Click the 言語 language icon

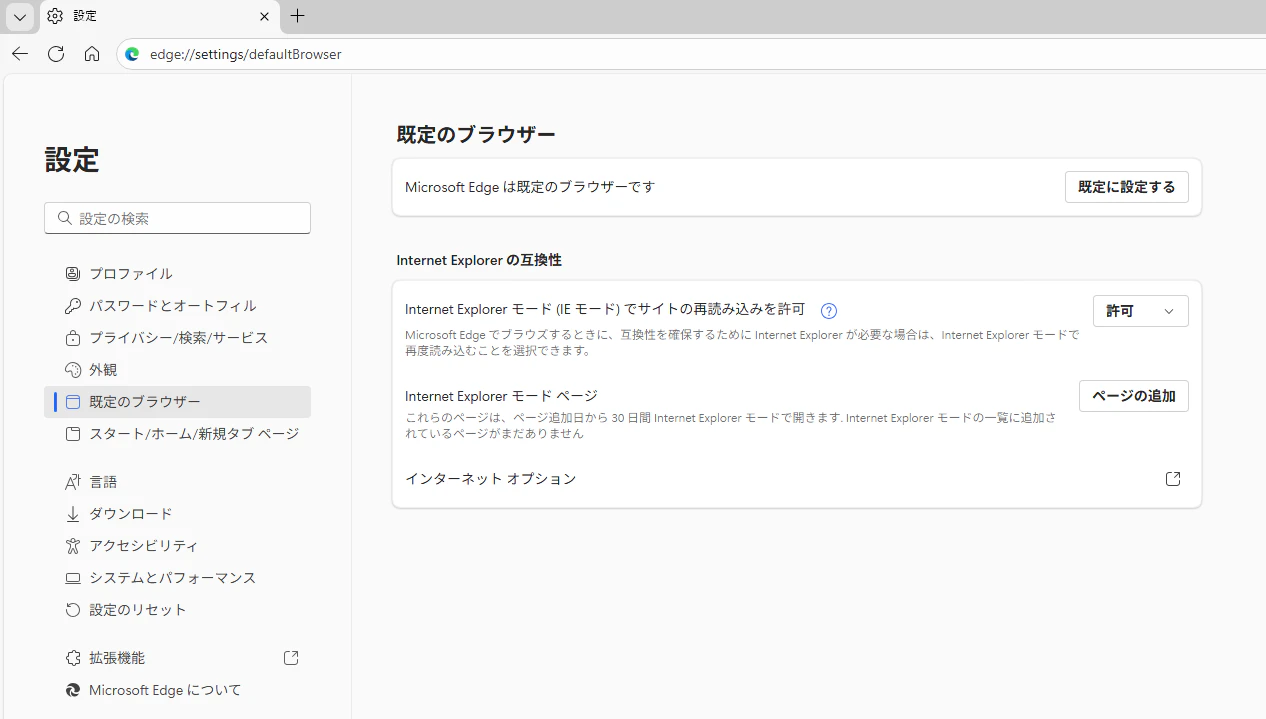[72, 481]
